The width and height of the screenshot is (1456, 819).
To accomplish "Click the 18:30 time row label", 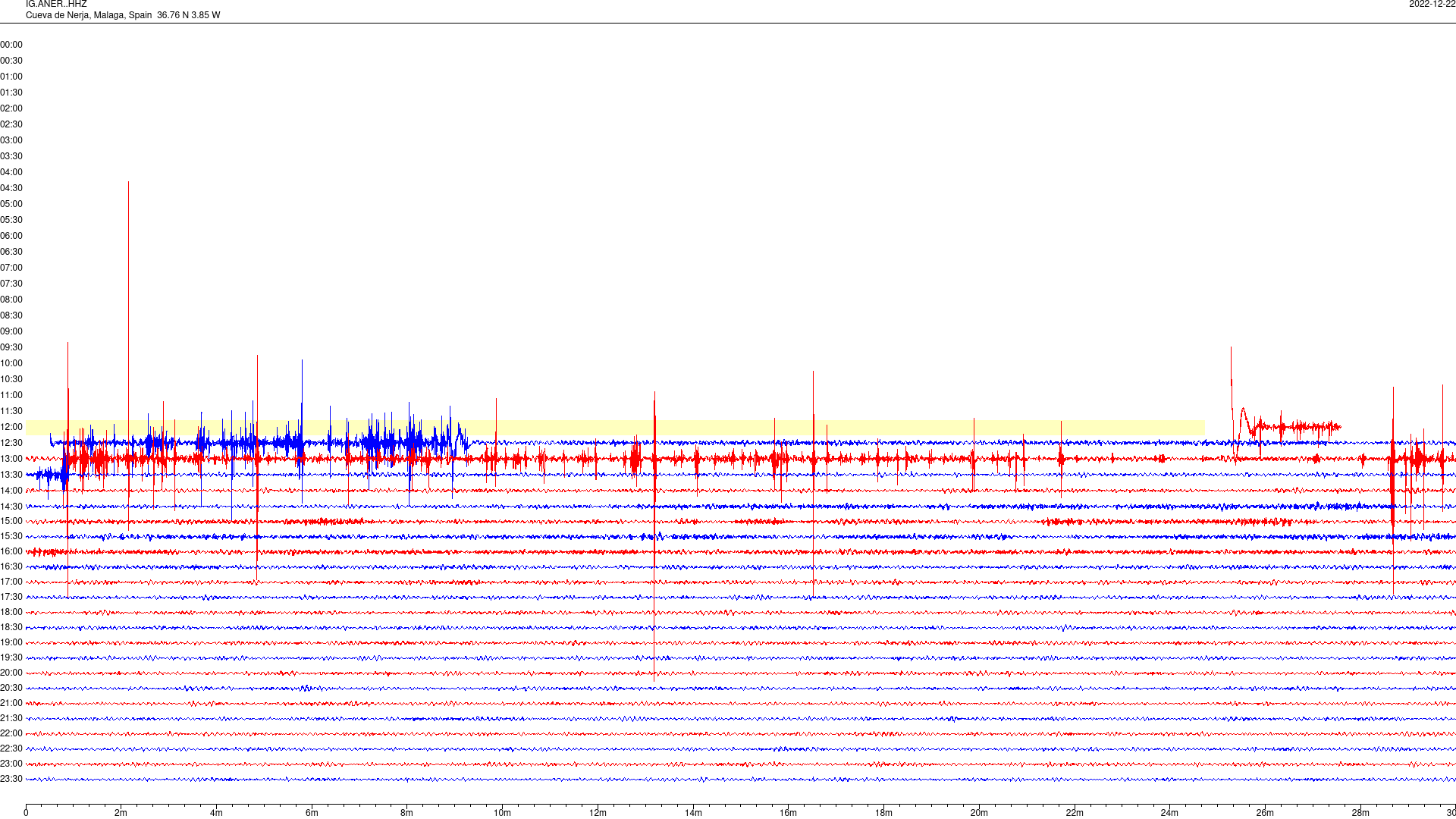I will (11, 627).
